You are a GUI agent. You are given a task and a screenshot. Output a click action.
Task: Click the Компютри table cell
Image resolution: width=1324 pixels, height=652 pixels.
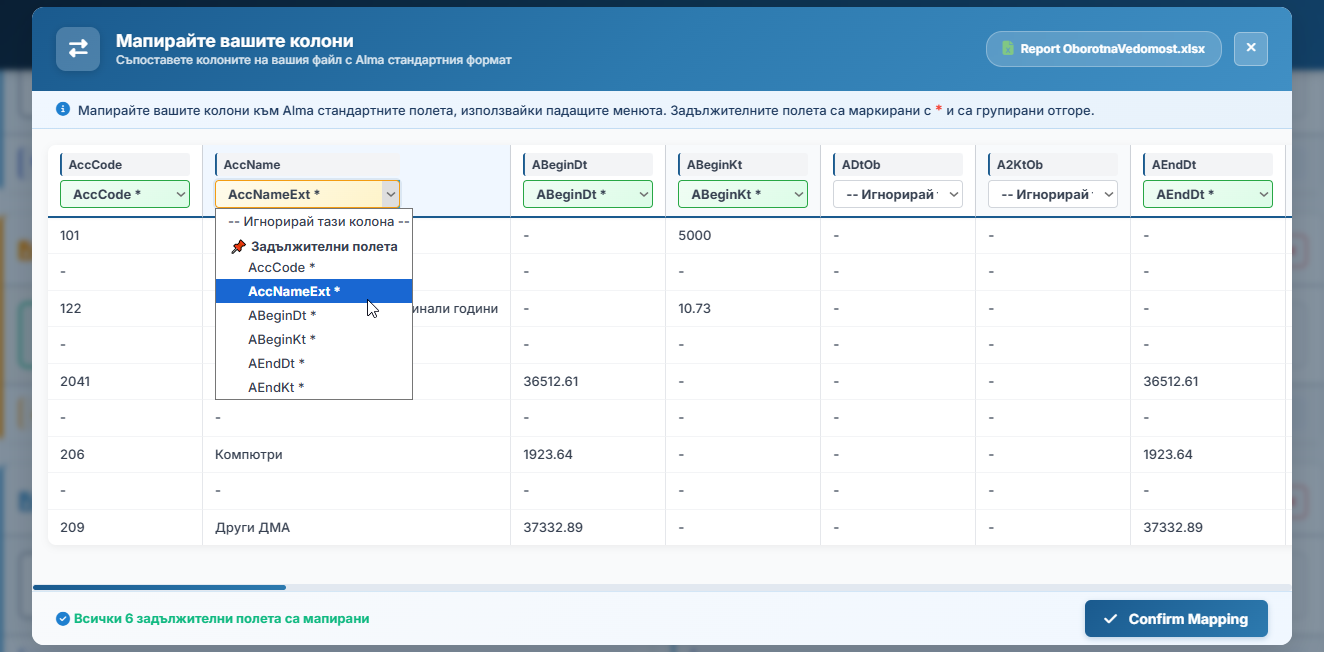pyautogui.click(x=249, y=454)
